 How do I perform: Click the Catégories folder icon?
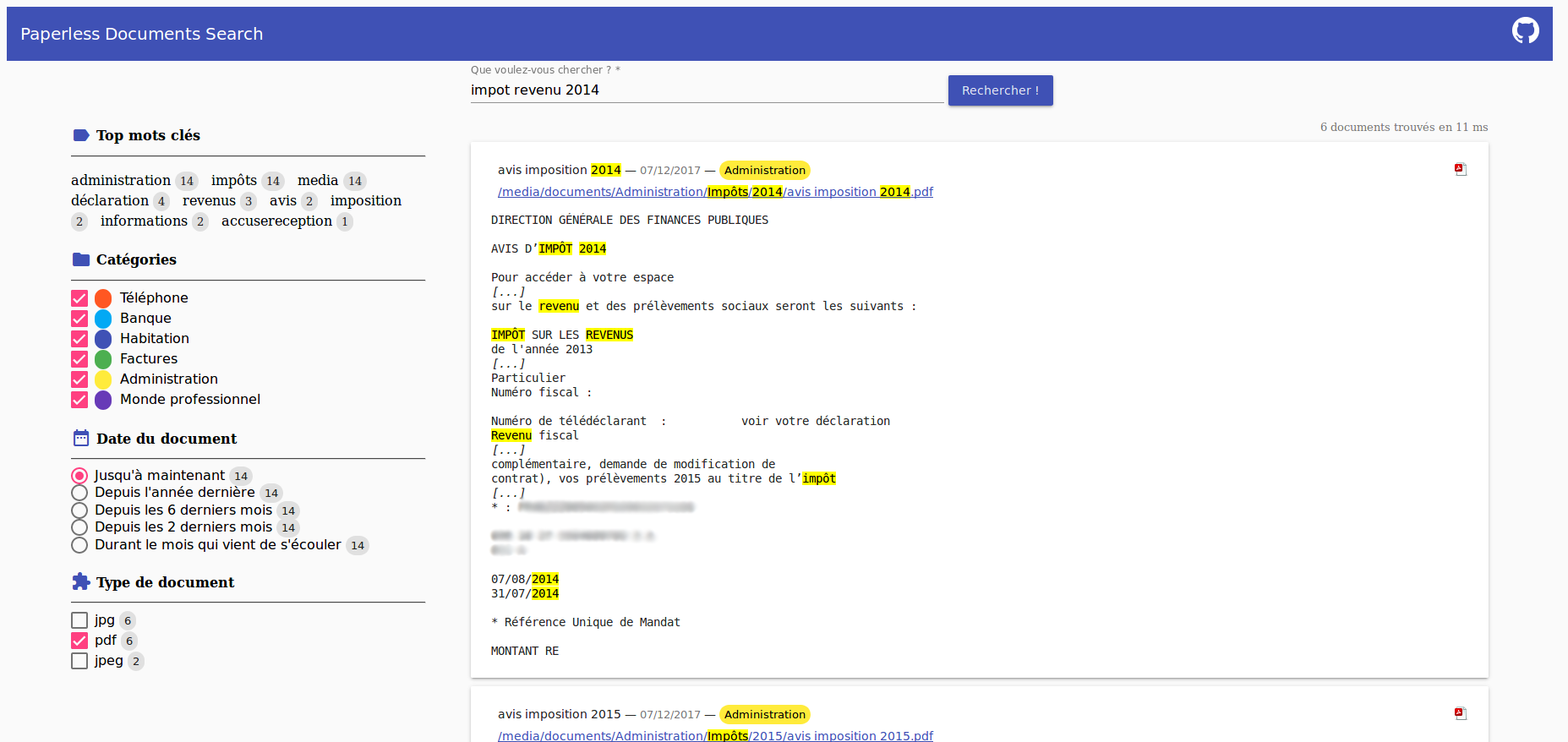(81, 259)
